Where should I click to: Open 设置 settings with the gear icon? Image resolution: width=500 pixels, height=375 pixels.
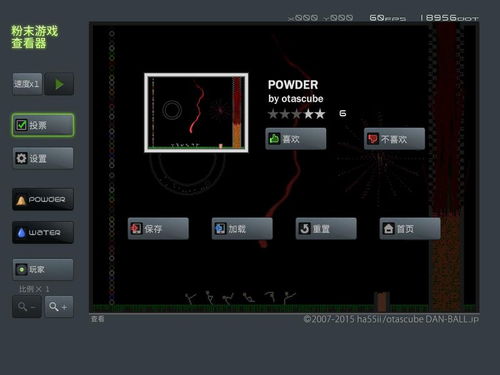point(43,158)
